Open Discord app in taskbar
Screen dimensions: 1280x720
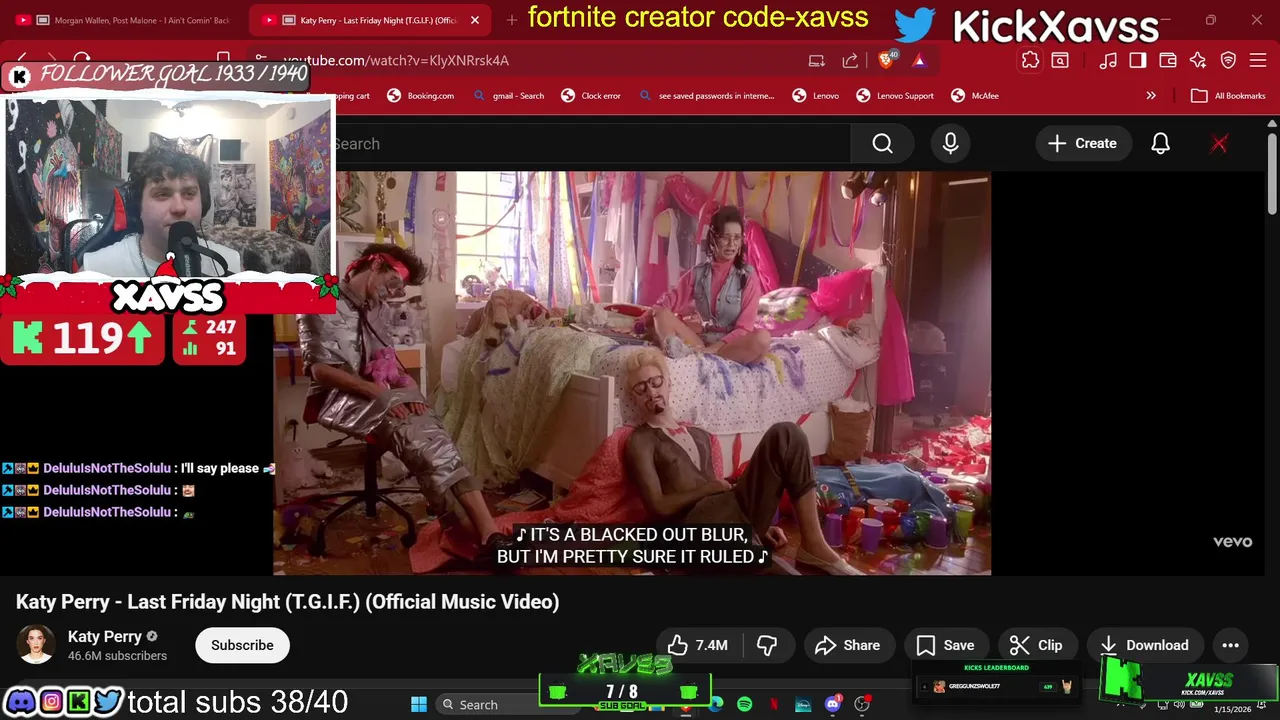click(833, 705)
